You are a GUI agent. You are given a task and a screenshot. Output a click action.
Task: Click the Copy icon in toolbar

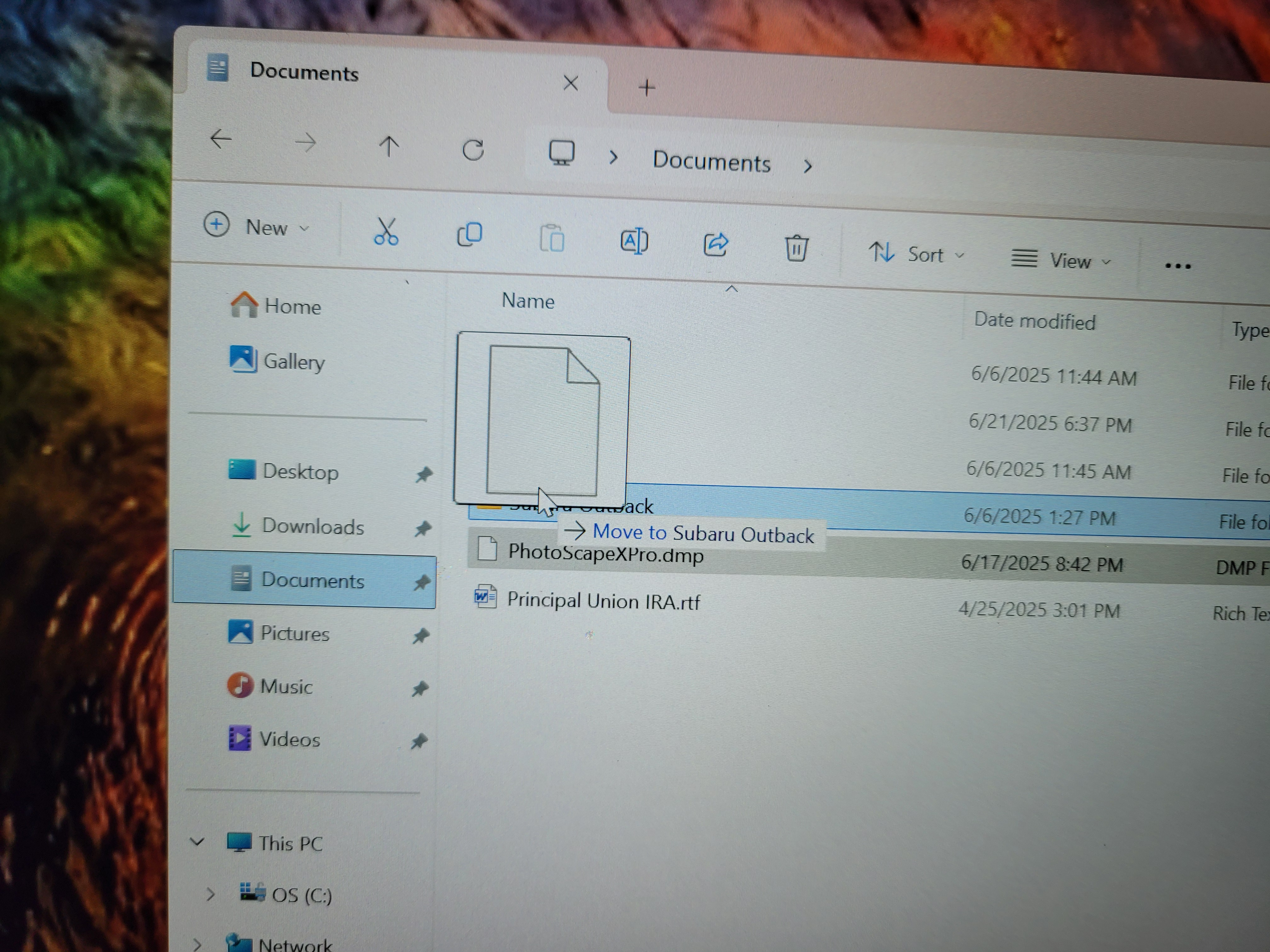[x=469, y=235]
